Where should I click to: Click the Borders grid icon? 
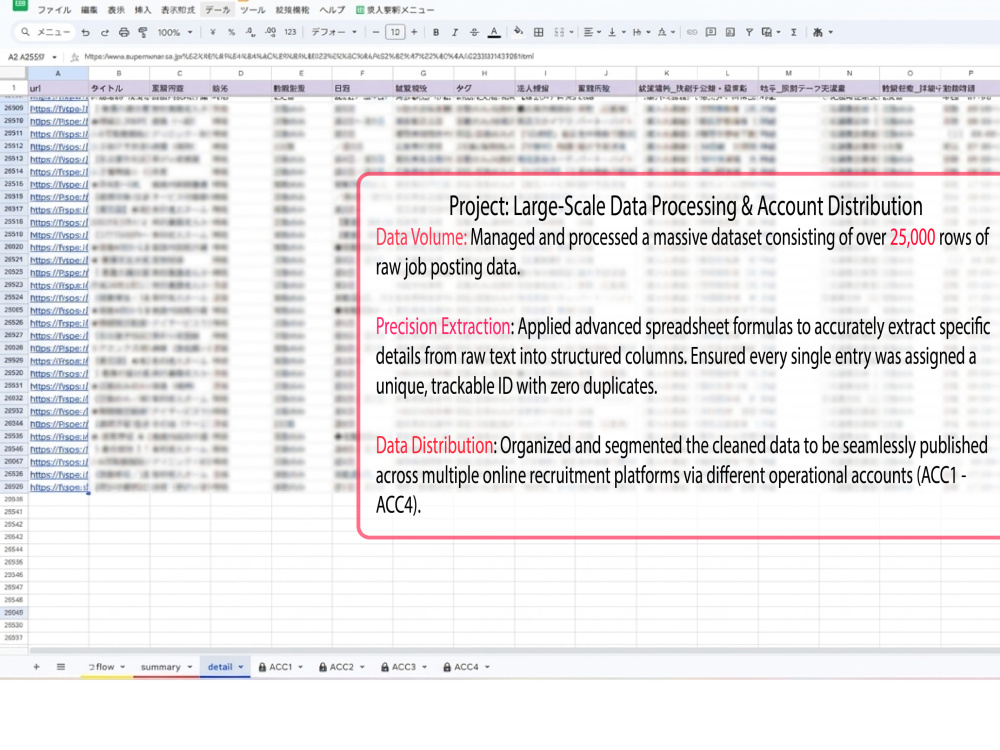(x=538, y=32)
